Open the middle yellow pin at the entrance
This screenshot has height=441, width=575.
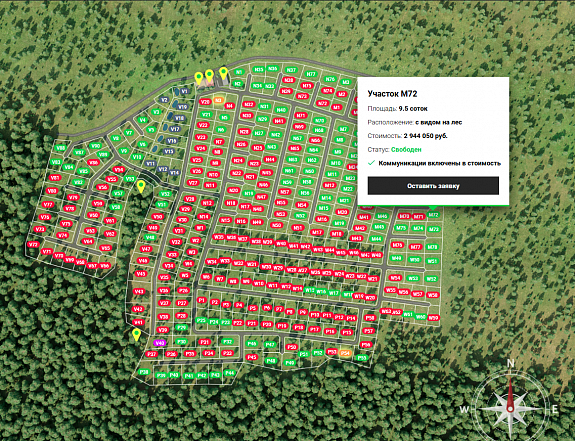209,76
